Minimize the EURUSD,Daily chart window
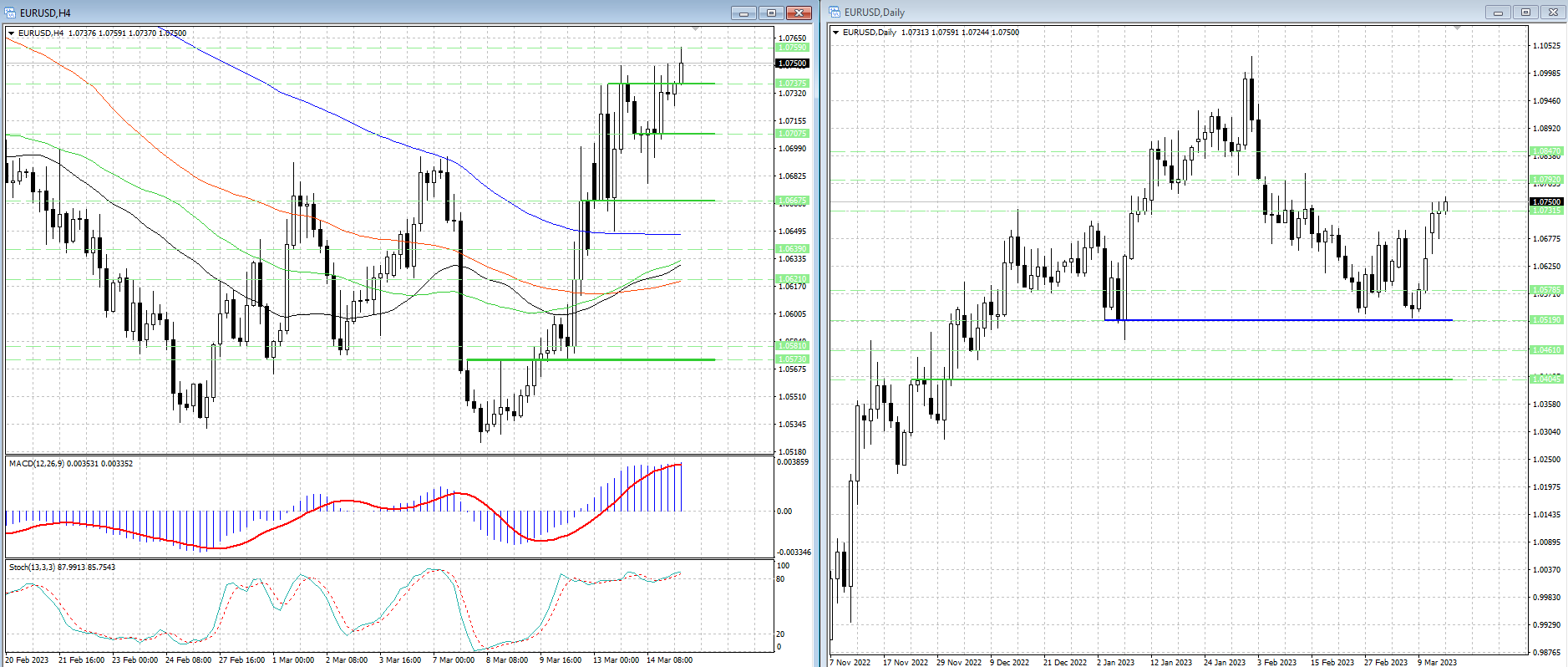The height and width of the screenshot is (667, 1568). [x=1498, y=12]
